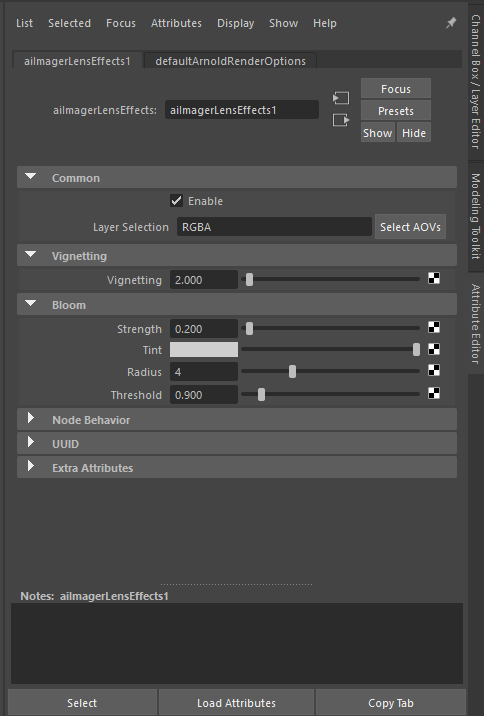Screen dimensions: 484x716
Task: Click the map button beside Vignetting slider
Action: [434, 278]
